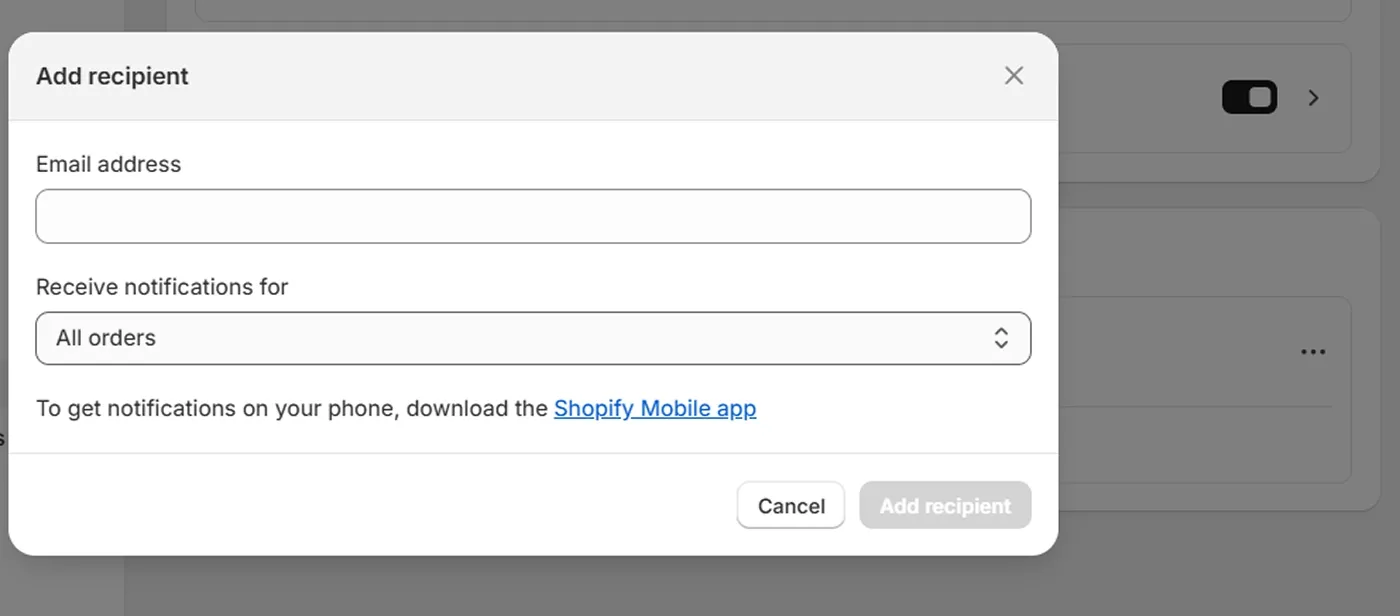Click the three-dot overflow menu icon

[x=1313, y=351]
